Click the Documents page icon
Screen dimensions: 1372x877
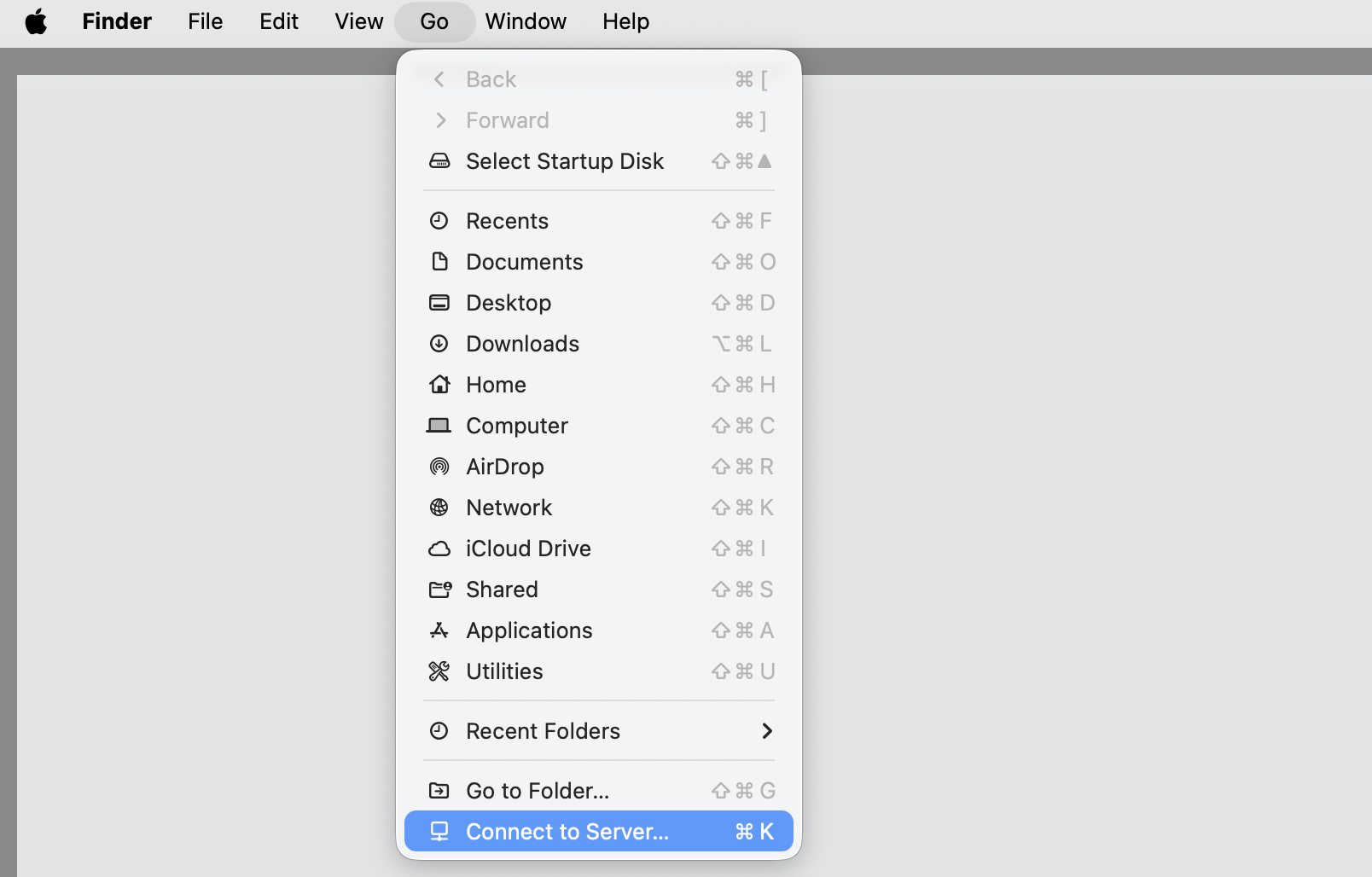(439, 261)
